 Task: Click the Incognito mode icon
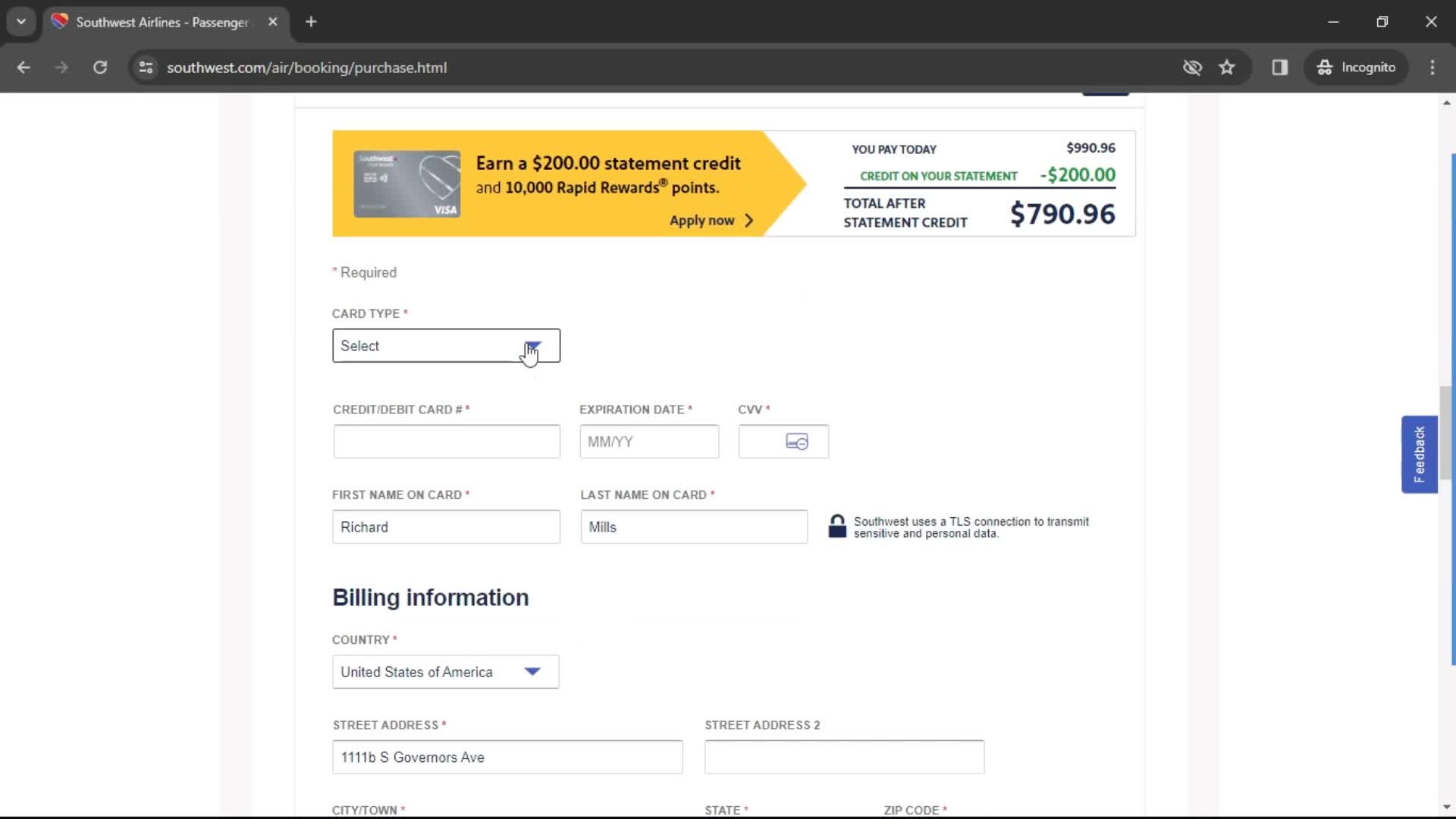(x=1324, y=67)
